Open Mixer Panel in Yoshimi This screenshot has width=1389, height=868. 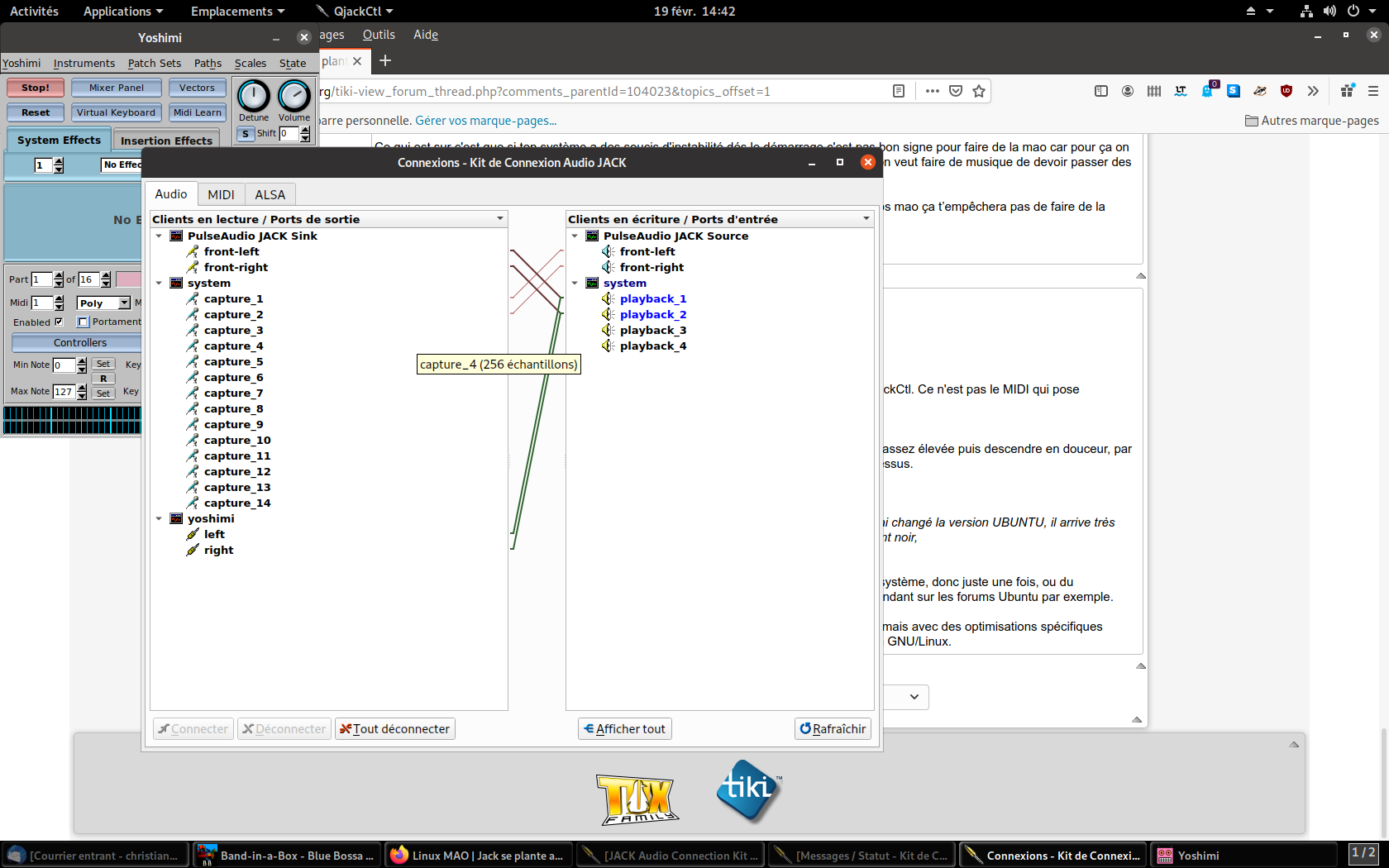(116, 88)
